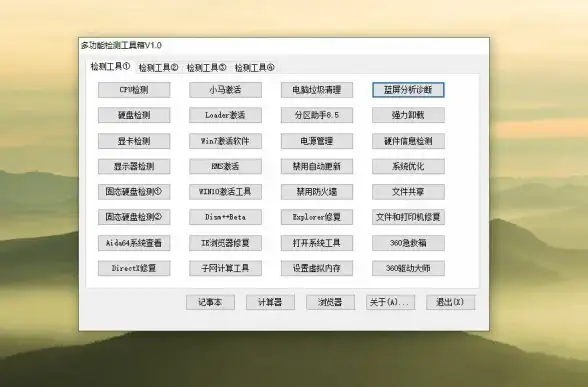Screen dimensions: 588x387
Task: Click the 电源管理 button
Action: coord(317,141)
